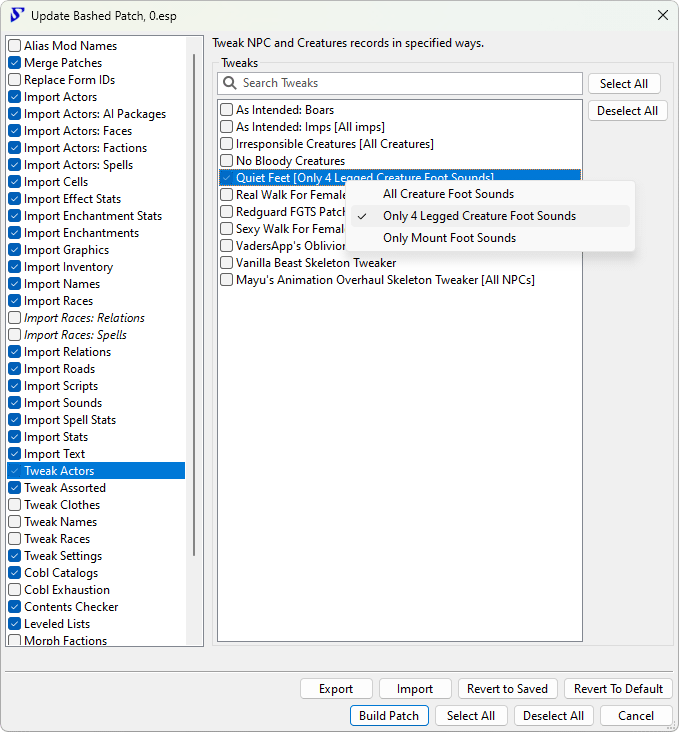
Task: Click bottom Select All button
Action: pyautogui.click(x=471, y=716)
